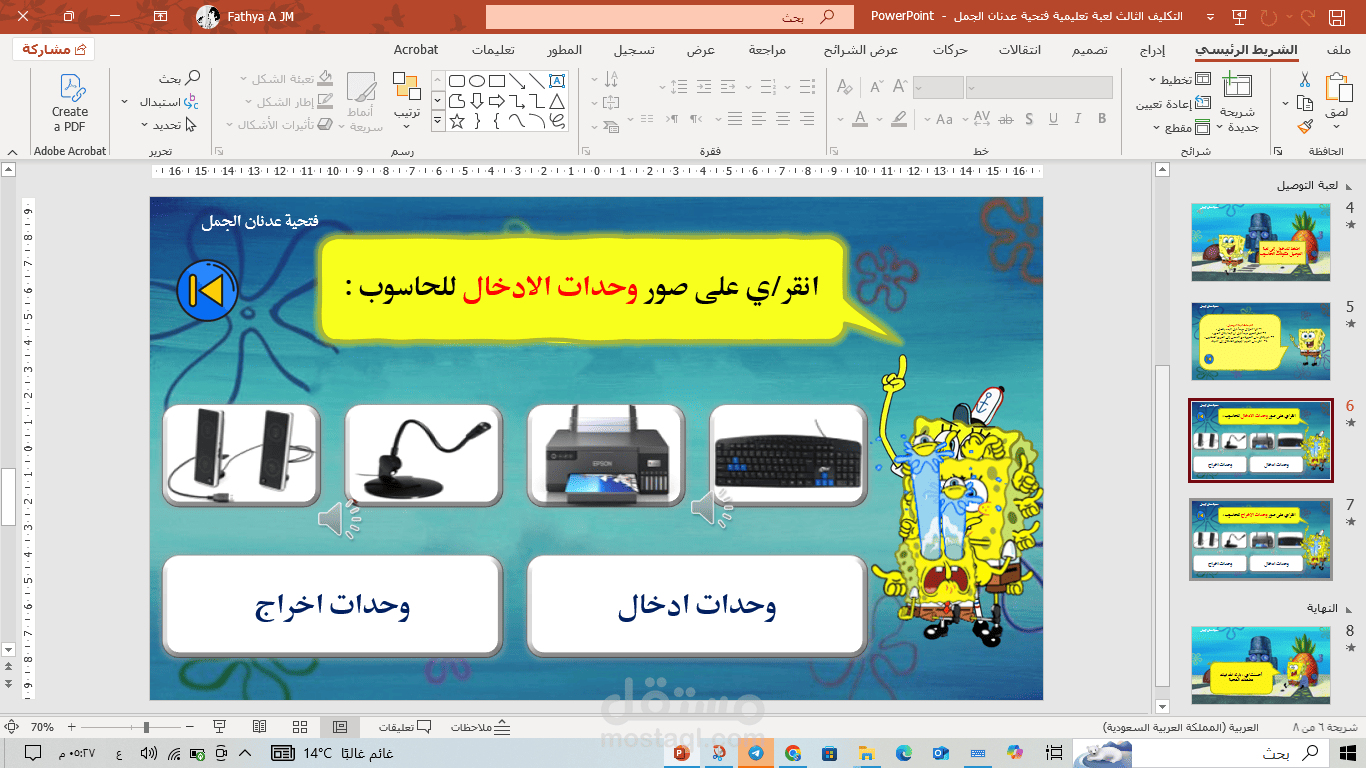Switch to Normal view icon
The width and height of the screenshot is (1366, 768).
[x=340, y=727]
